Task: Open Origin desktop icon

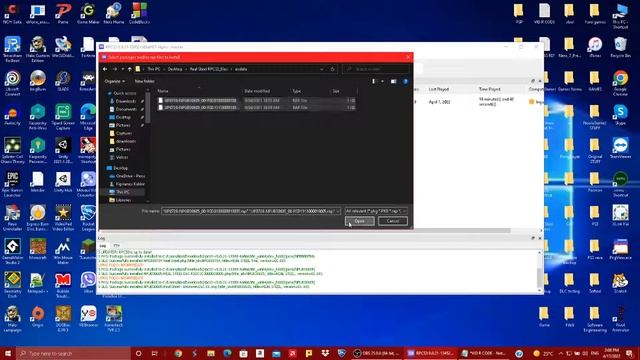Action: 38,317
